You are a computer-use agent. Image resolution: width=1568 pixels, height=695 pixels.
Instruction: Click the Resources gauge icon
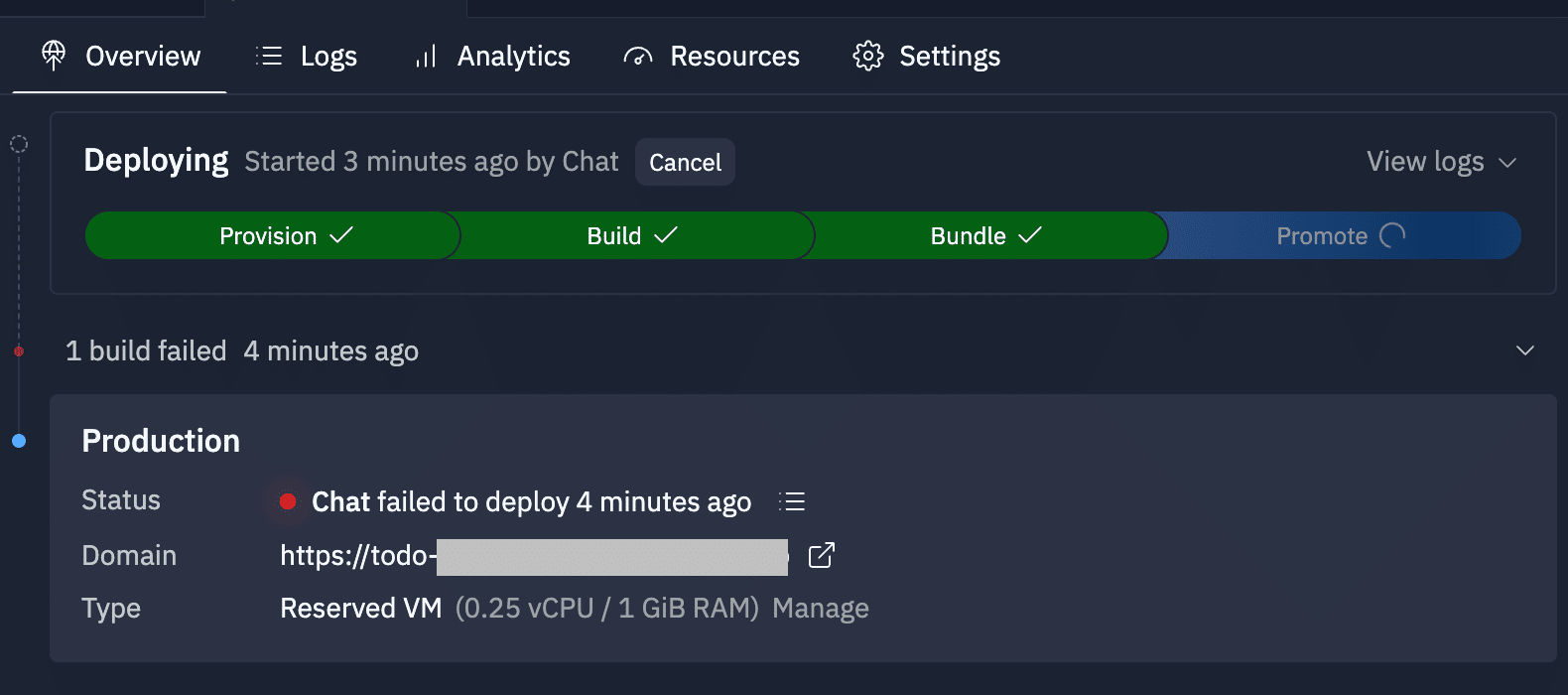pos(638,57)
